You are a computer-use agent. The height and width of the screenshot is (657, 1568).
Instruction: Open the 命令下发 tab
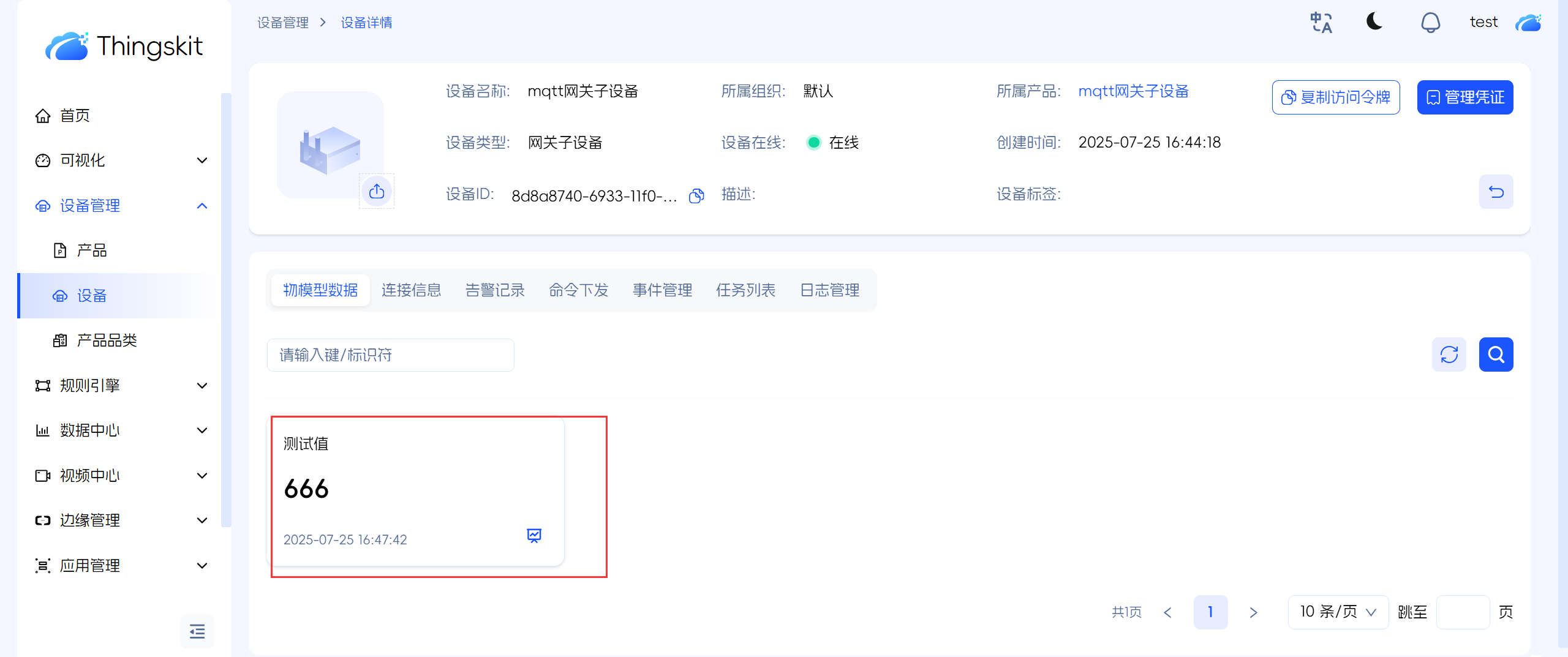(x=578, y=290)
